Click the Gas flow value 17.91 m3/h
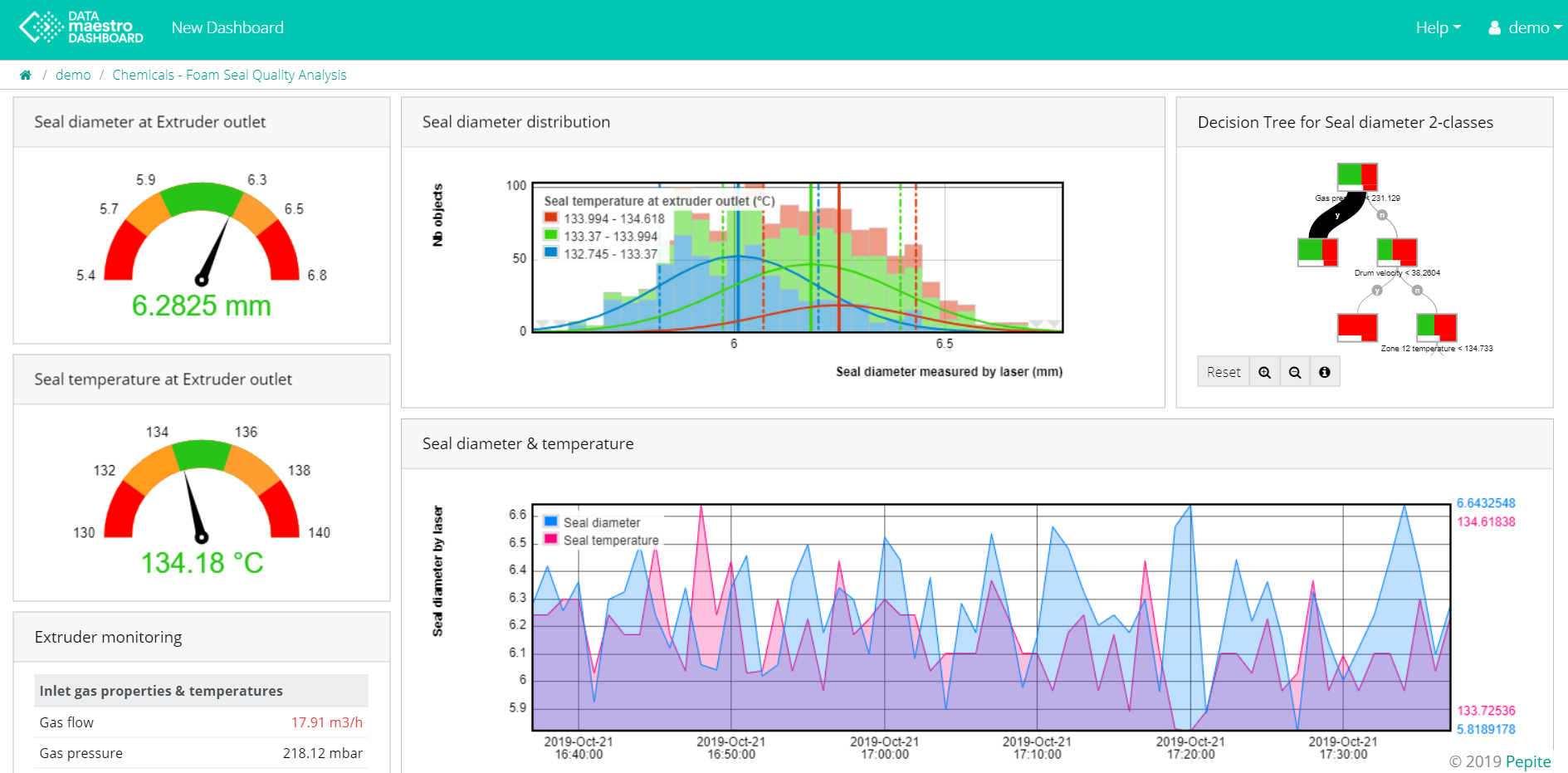 point(327,722)
